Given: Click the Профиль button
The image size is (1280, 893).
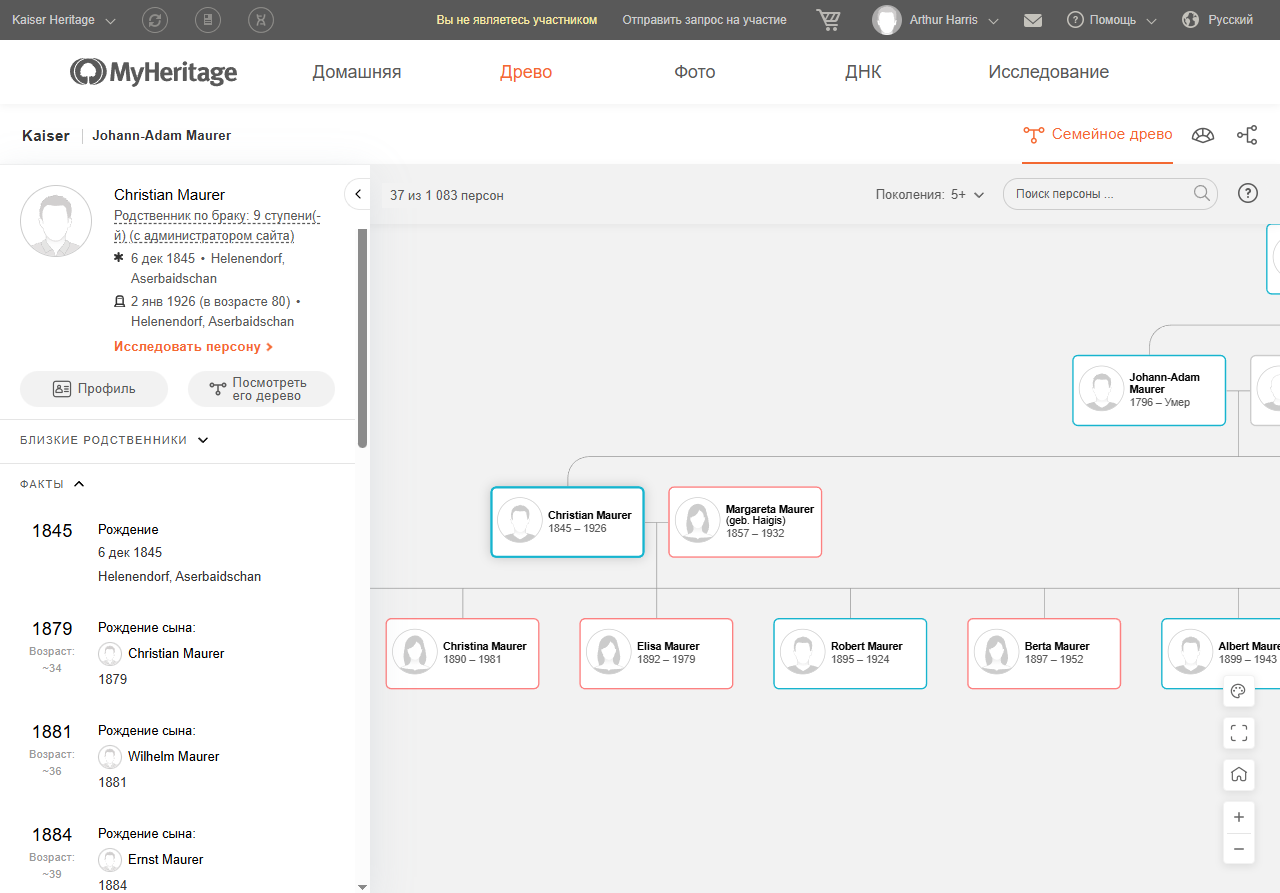Looking at the screenshot, I should click(94, 389).
